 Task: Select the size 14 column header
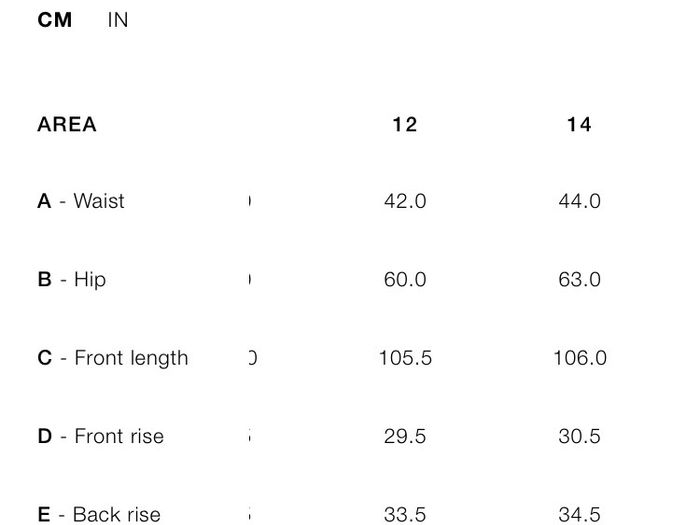pyautogui.click(x=579, y=125)
